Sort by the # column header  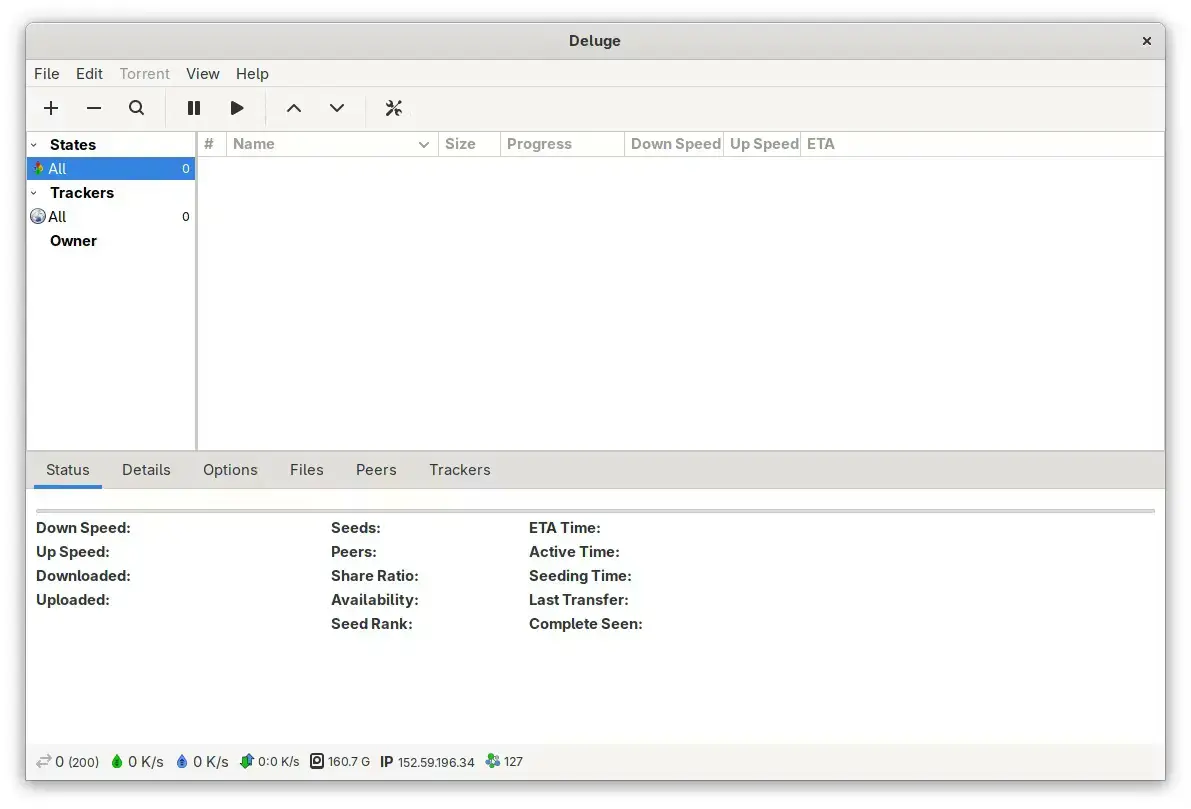(212, 144)
